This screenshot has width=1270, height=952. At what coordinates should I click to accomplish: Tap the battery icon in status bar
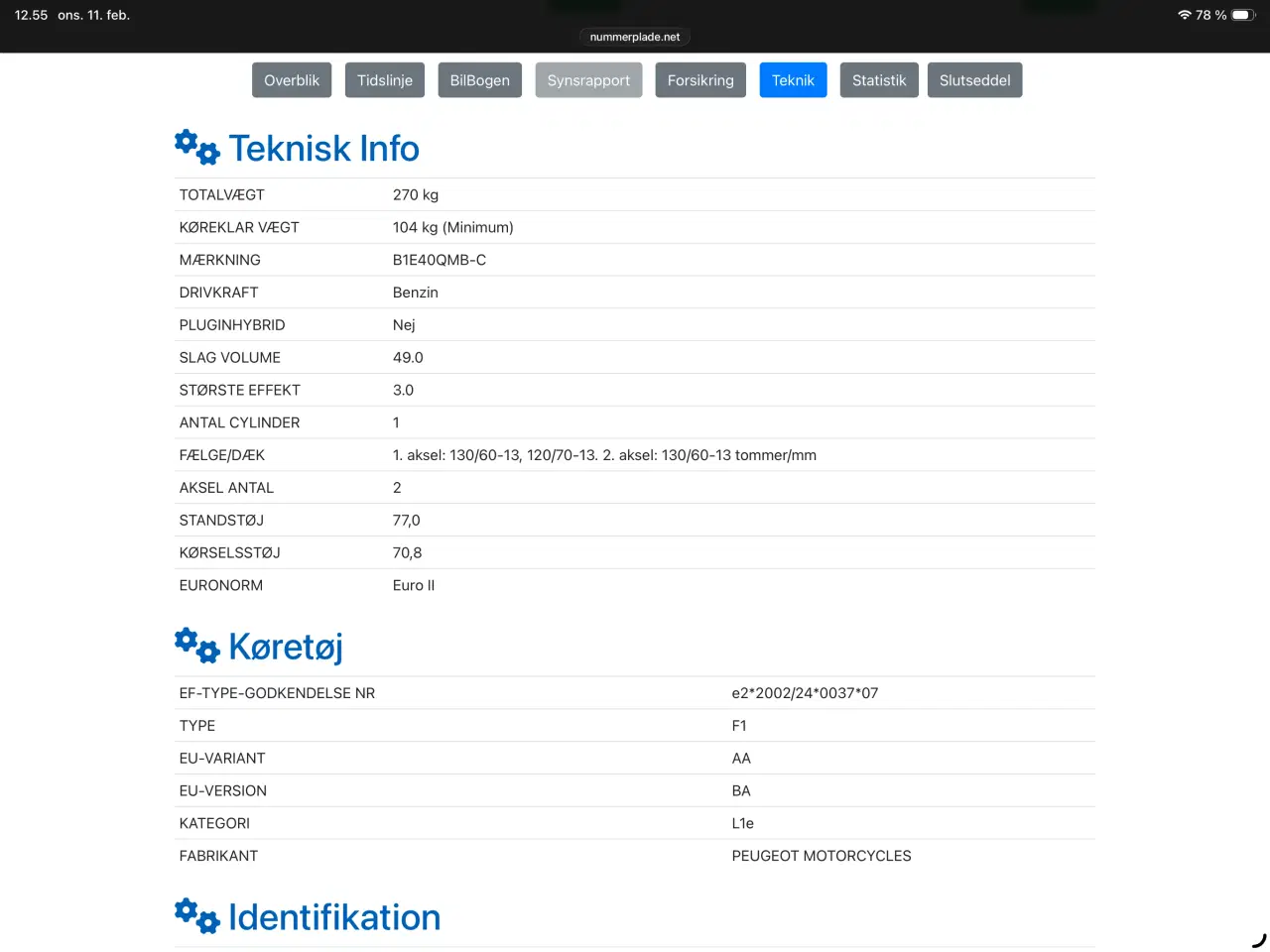pos(1243,15)
